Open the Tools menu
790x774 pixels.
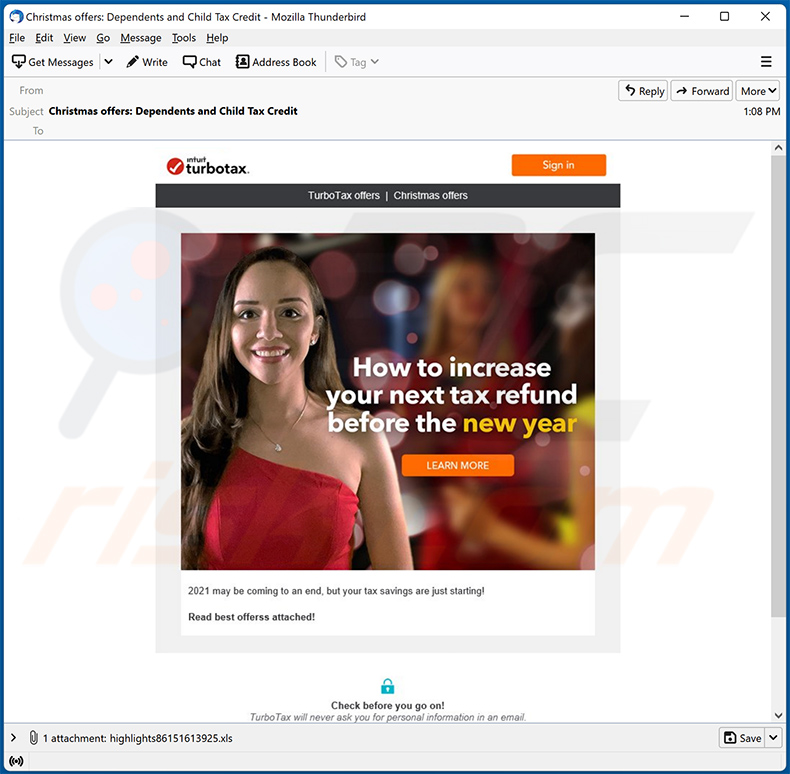(184, 38)
